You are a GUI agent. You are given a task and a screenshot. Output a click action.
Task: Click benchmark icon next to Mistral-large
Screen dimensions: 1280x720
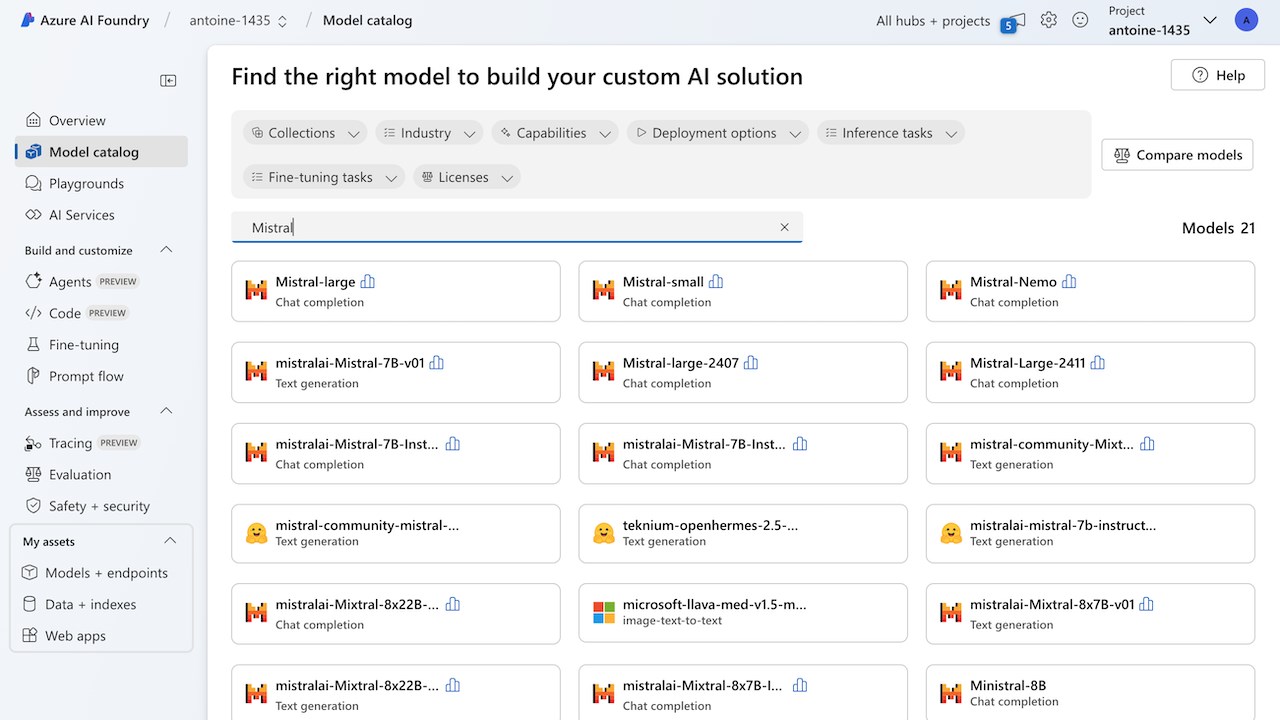(x=368, y=282)
